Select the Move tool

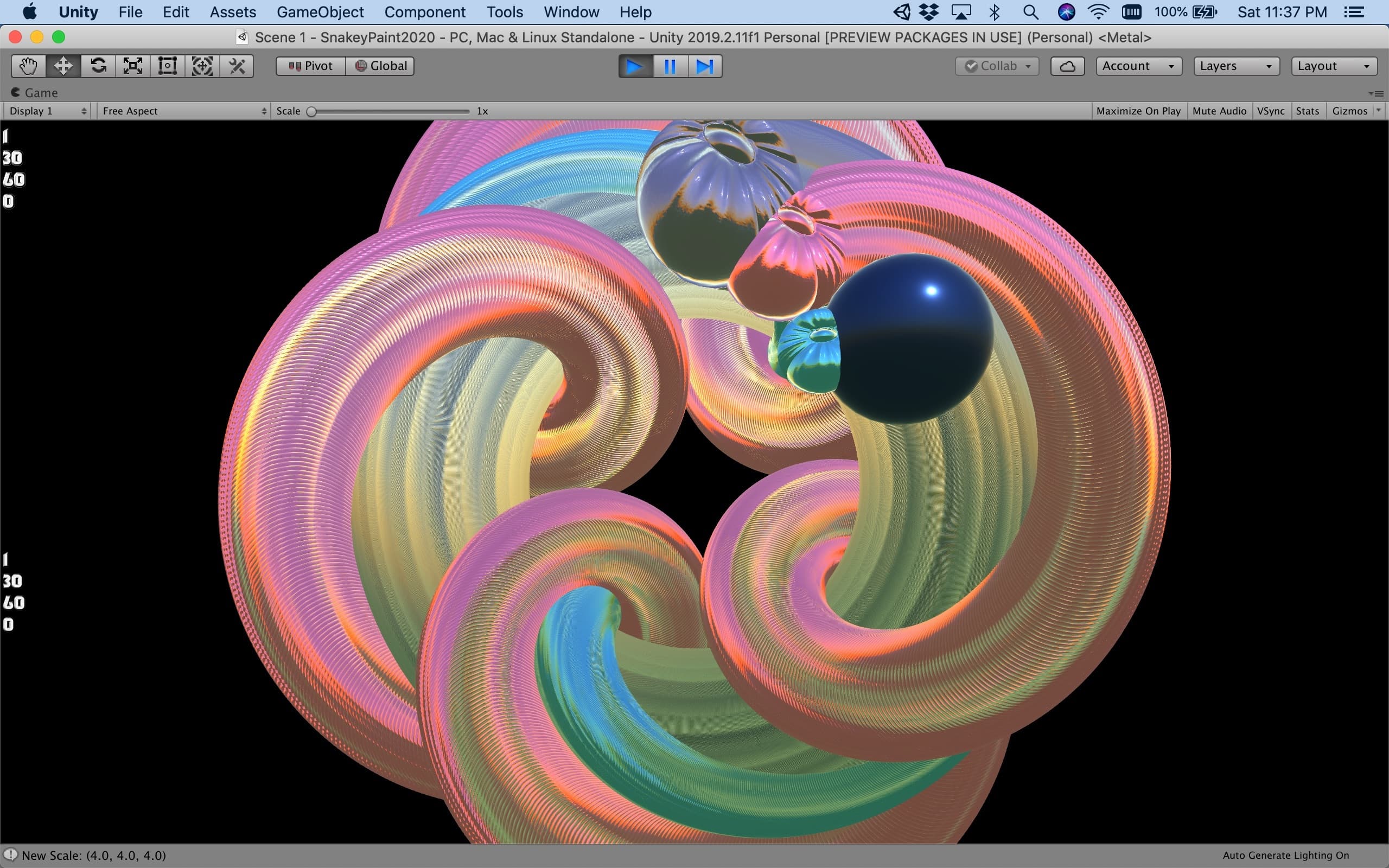click(x=63, y=66)
